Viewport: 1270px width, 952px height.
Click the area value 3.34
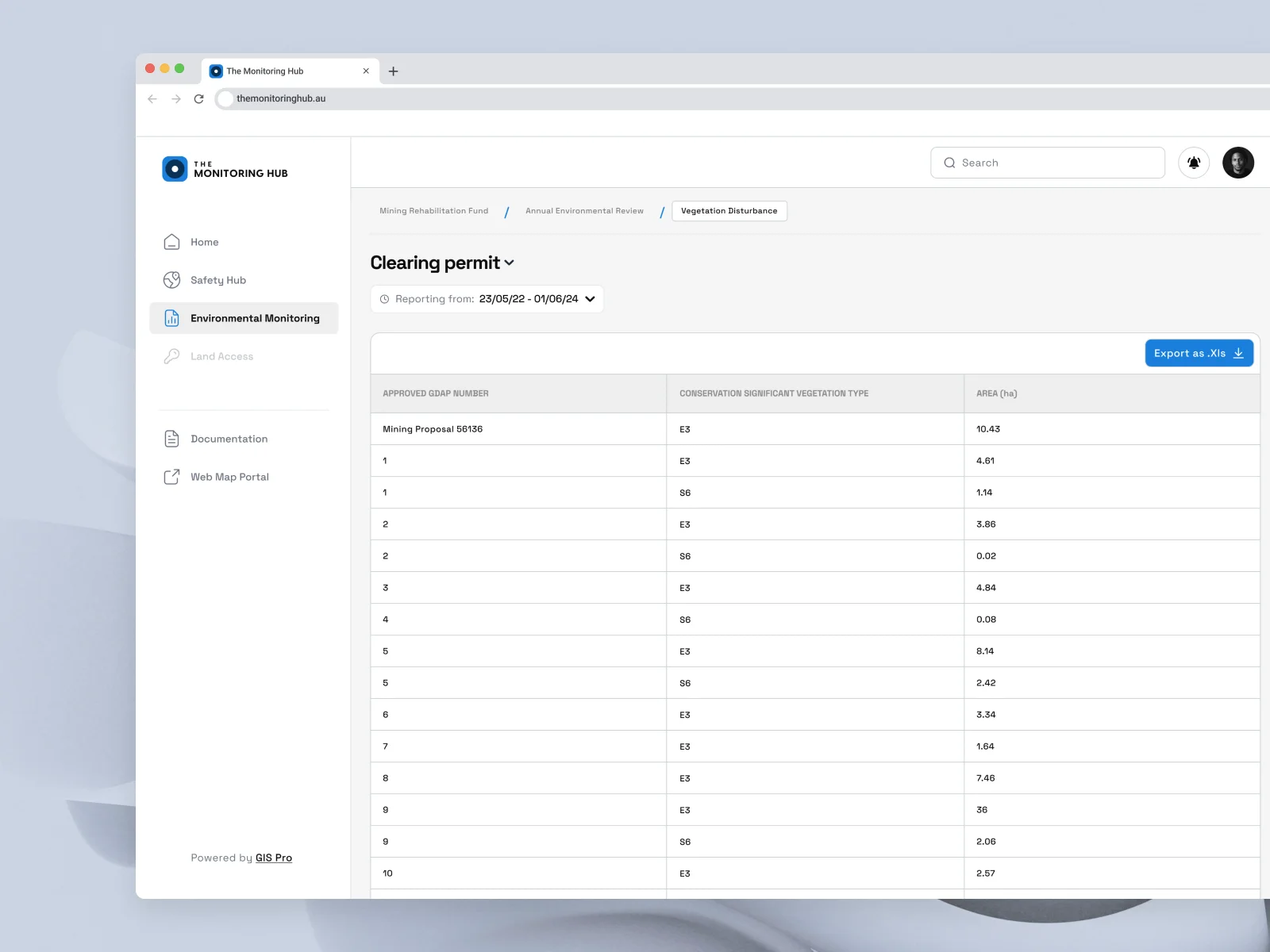[x=986, y=715]
